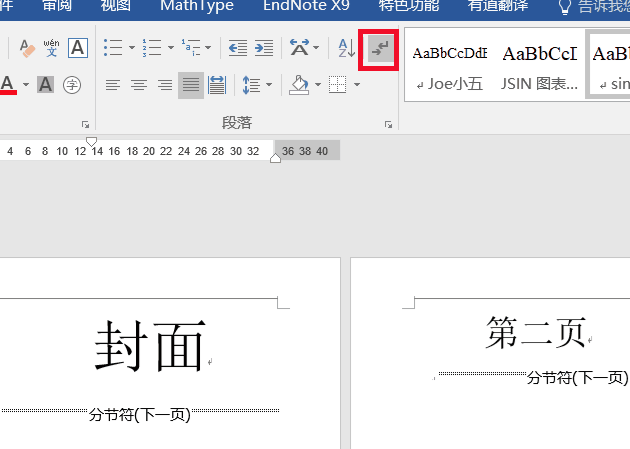Click the right indent marker on ruler
This screenshot has height=449, width=630.
coord(275,158)
